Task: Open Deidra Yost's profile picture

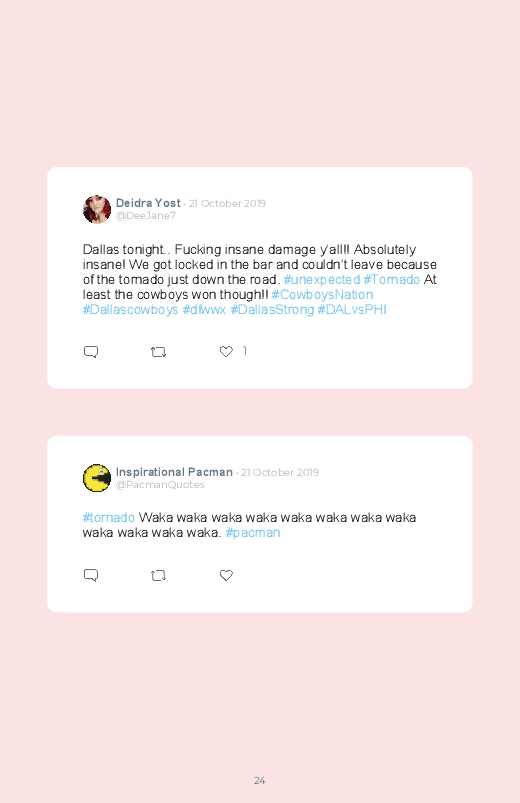Action: [97, 209]
